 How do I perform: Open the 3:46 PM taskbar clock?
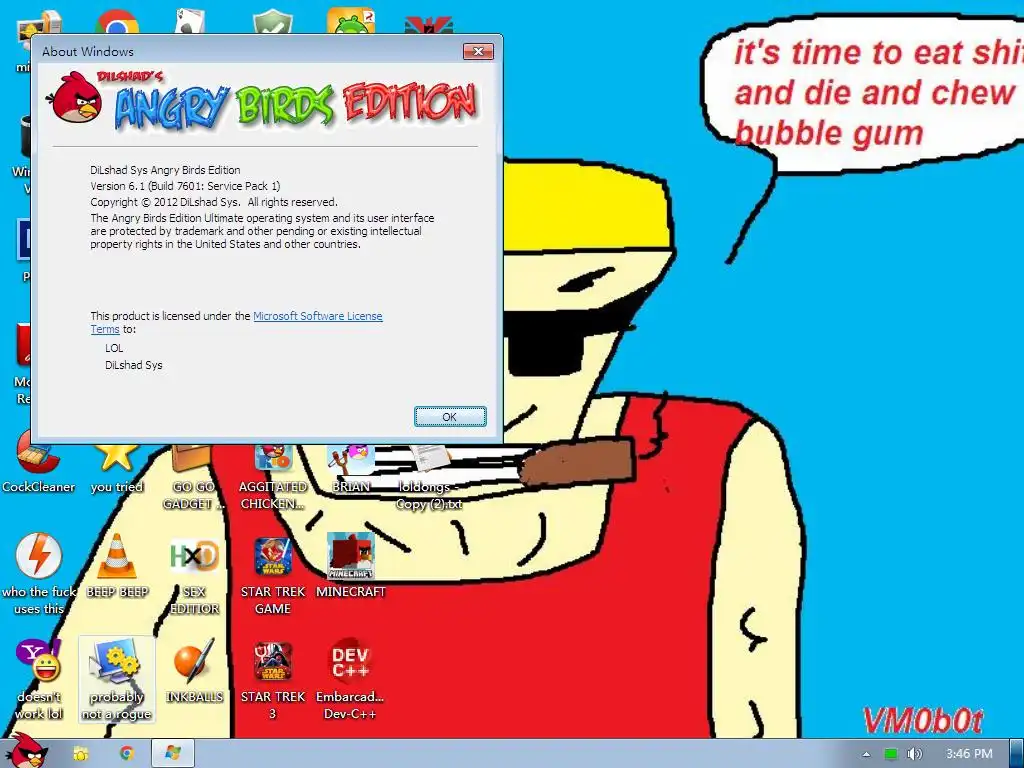click(969, 754)
